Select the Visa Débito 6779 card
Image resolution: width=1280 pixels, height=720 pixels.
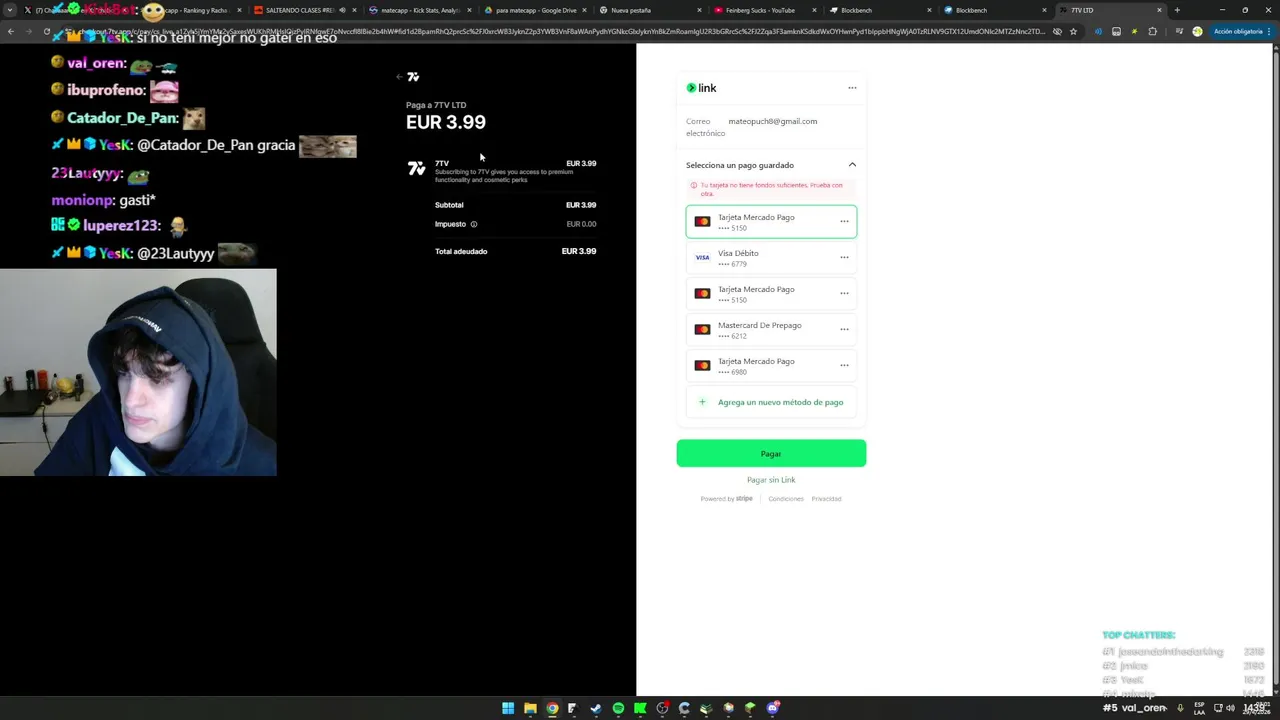(771, 257)
